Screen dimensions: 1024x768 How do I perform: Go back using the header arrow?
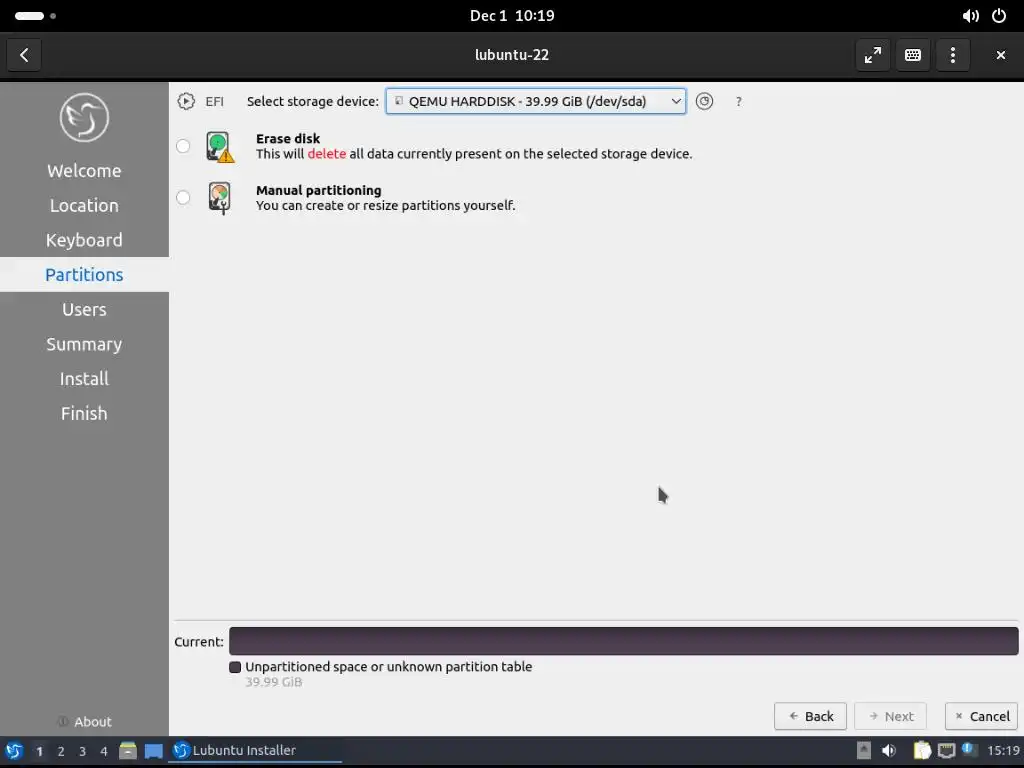24,55
